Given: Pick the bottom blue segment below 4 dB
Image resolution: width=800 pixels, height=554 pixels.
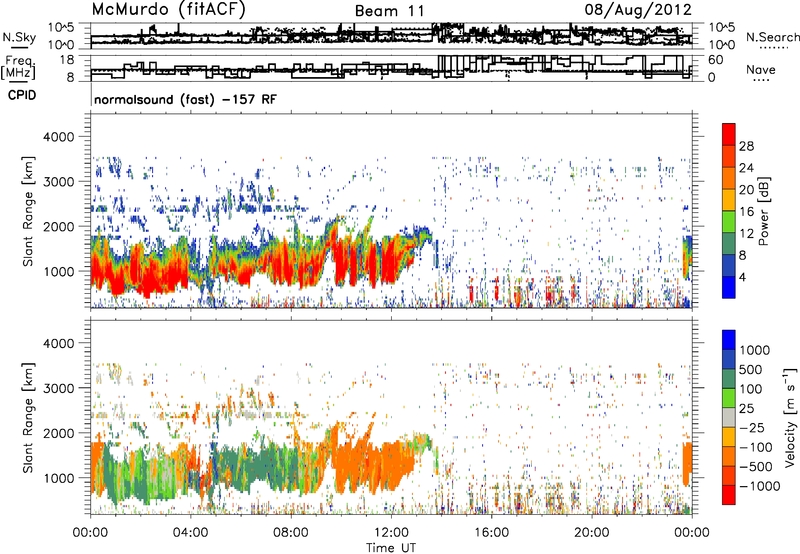Looking at the screenshot, I should click(x=729, y=287).
